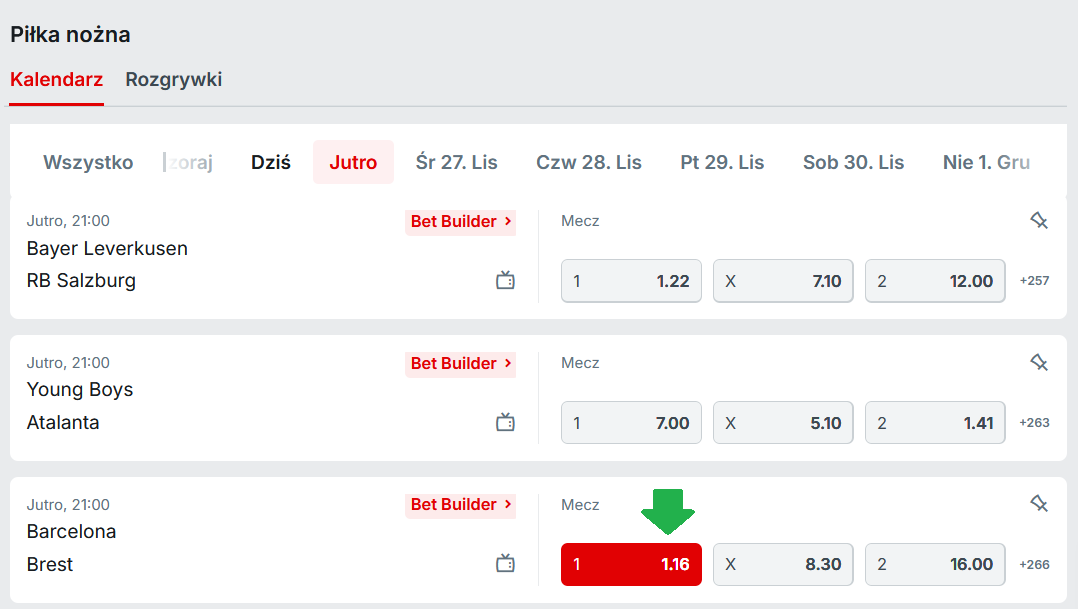The width and height of the screenshot is (1078, 609).
Task: Choose the Śr 27. Lis date
Action: click(456, 162)
